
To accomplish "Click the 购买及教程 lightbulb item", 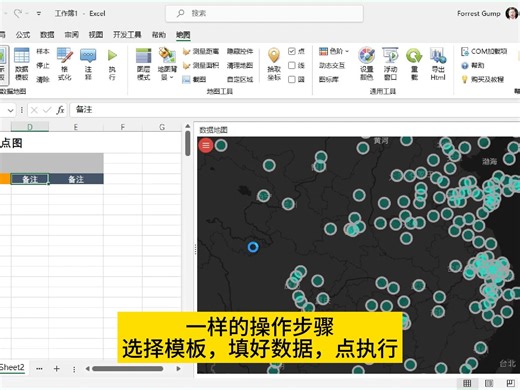I will point(482,79).
